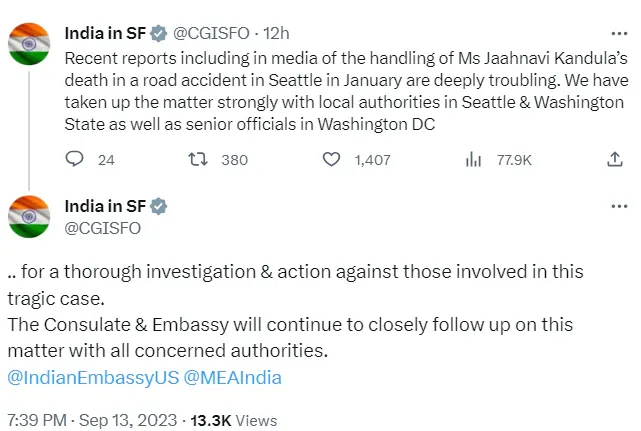The image size is (641, 431).
Task: Click the verified badge on second tweet
Action: click(x=159, y=207)
